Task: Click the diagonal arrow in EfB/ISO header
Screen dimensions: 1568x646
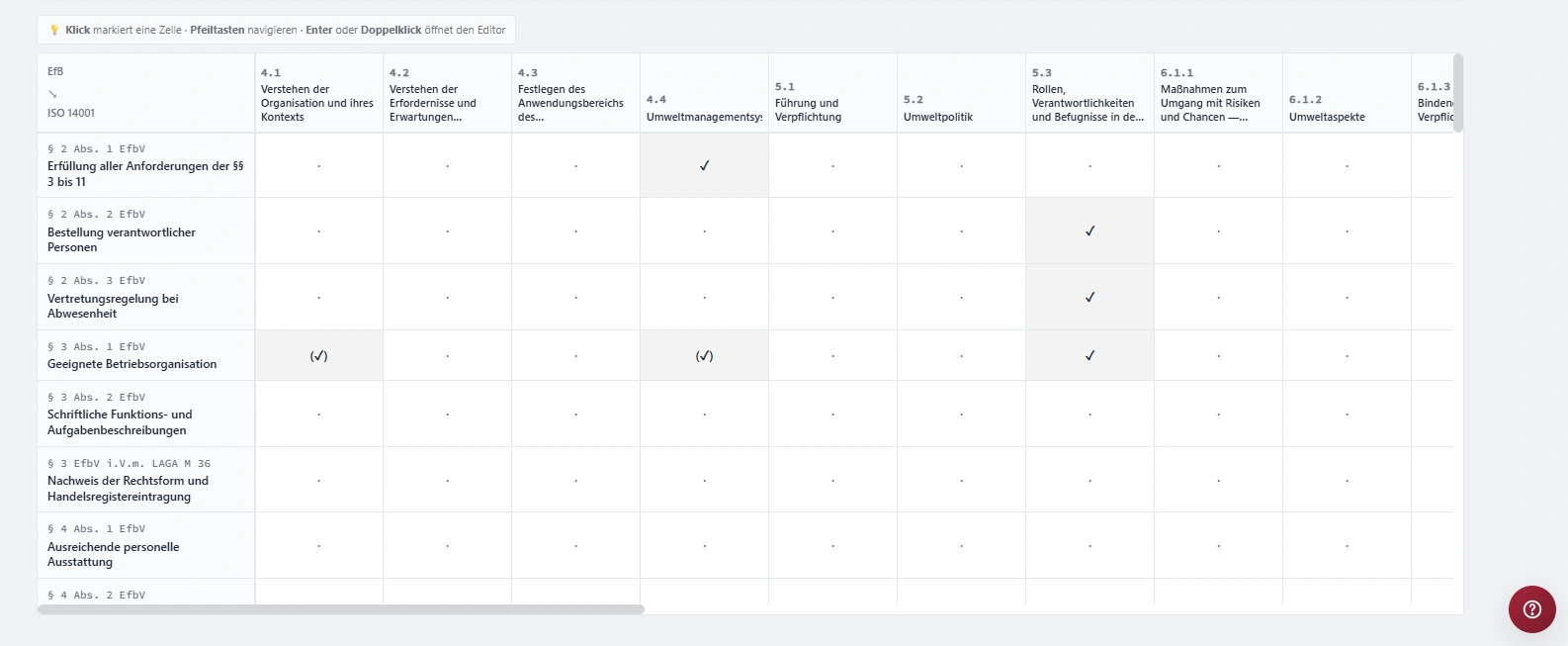Action: point(52,93)
